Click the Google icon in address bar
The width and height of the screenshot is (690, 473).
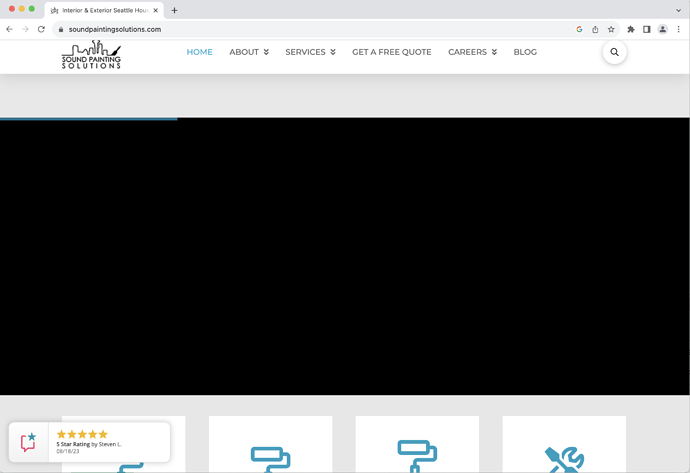click(x=579, y=29)
